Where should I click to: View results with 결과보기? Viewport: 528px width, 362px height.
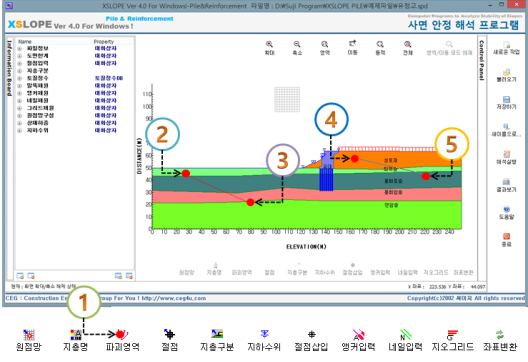point(506,182)
